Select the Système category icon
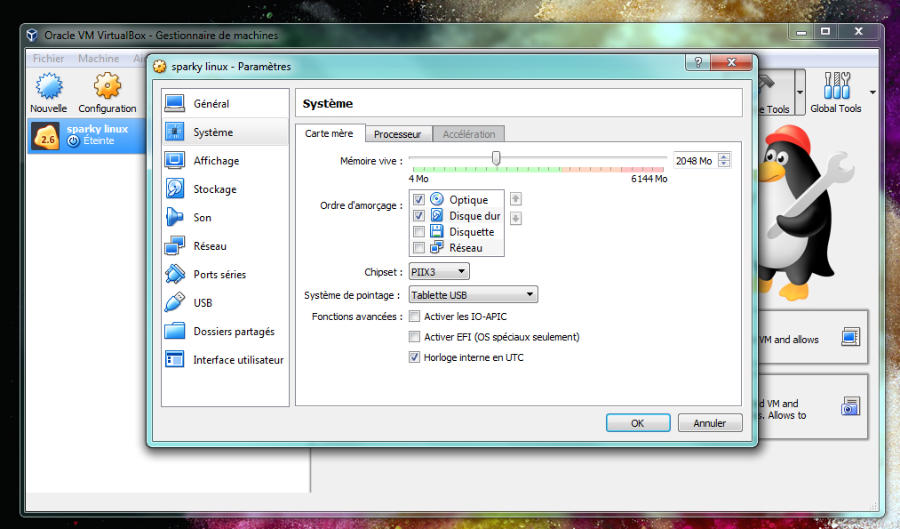900x529 pixels. pos(174,132)
